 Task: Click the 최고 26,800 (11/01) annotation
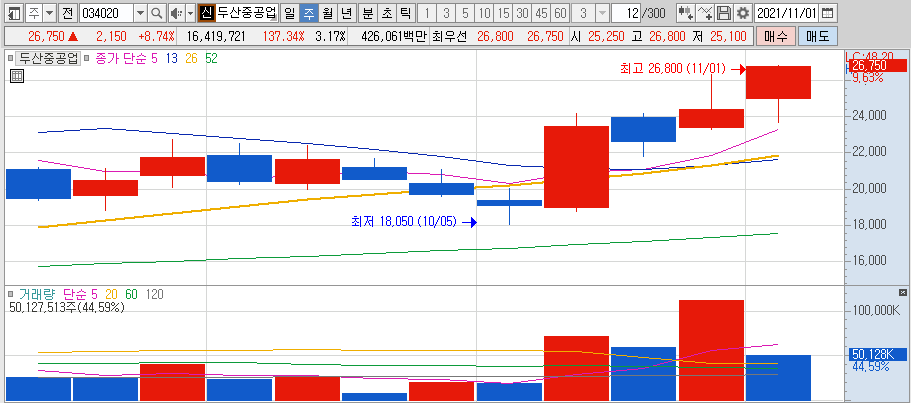coord(673,69)
